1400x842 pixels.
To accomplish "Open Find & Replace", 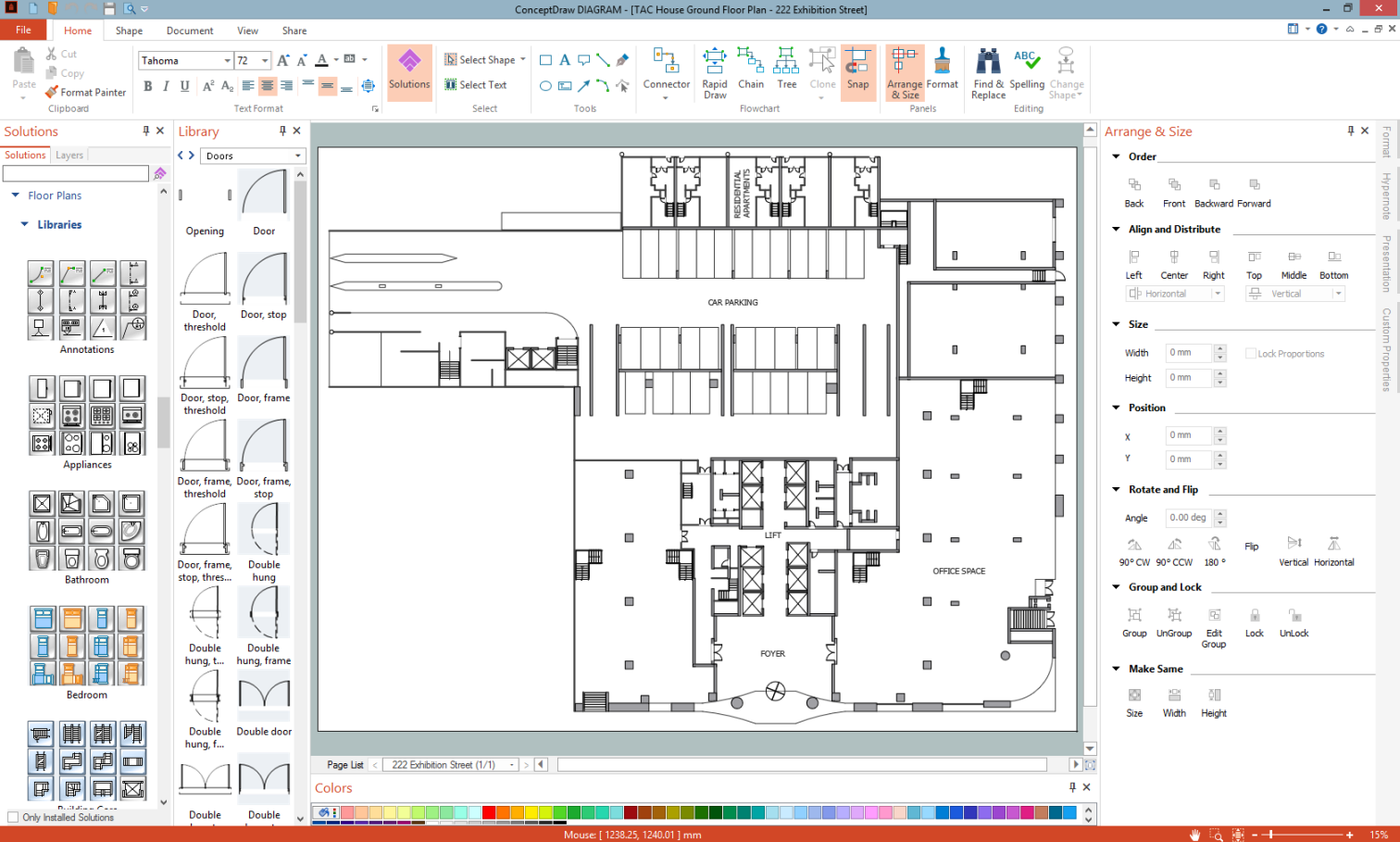I will [x=988, y=72].
